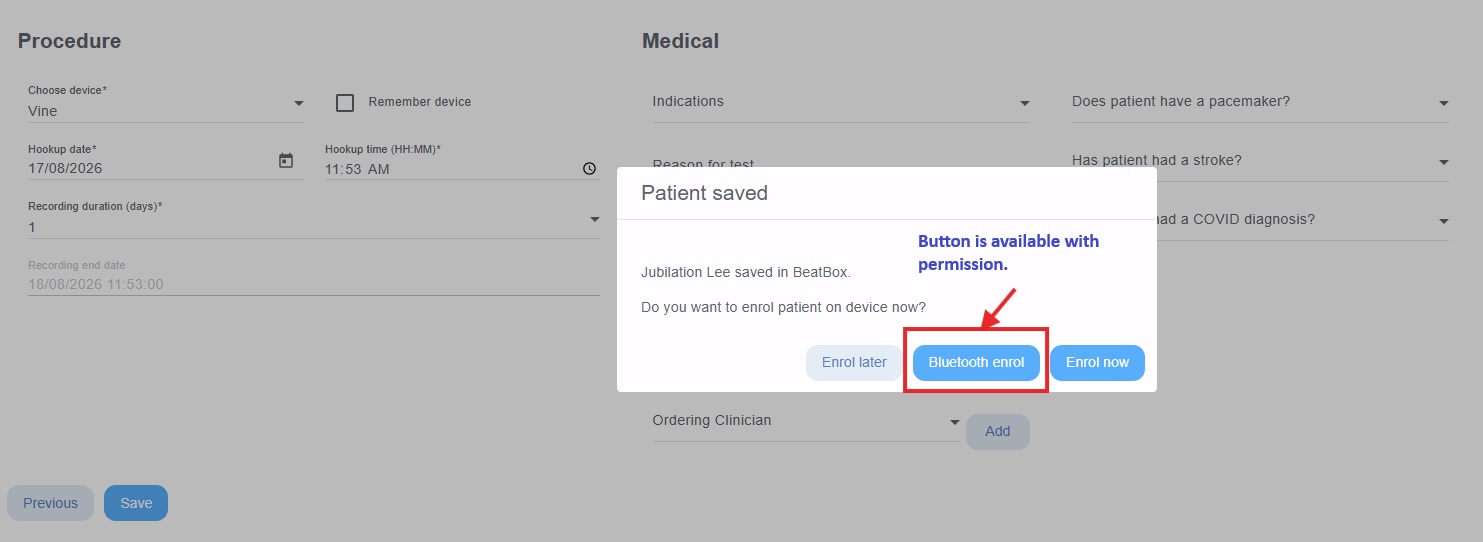Viewport: 1483px width, 542px height.
Task: Open the Hookup time clock icon
Action: (589, 169)
